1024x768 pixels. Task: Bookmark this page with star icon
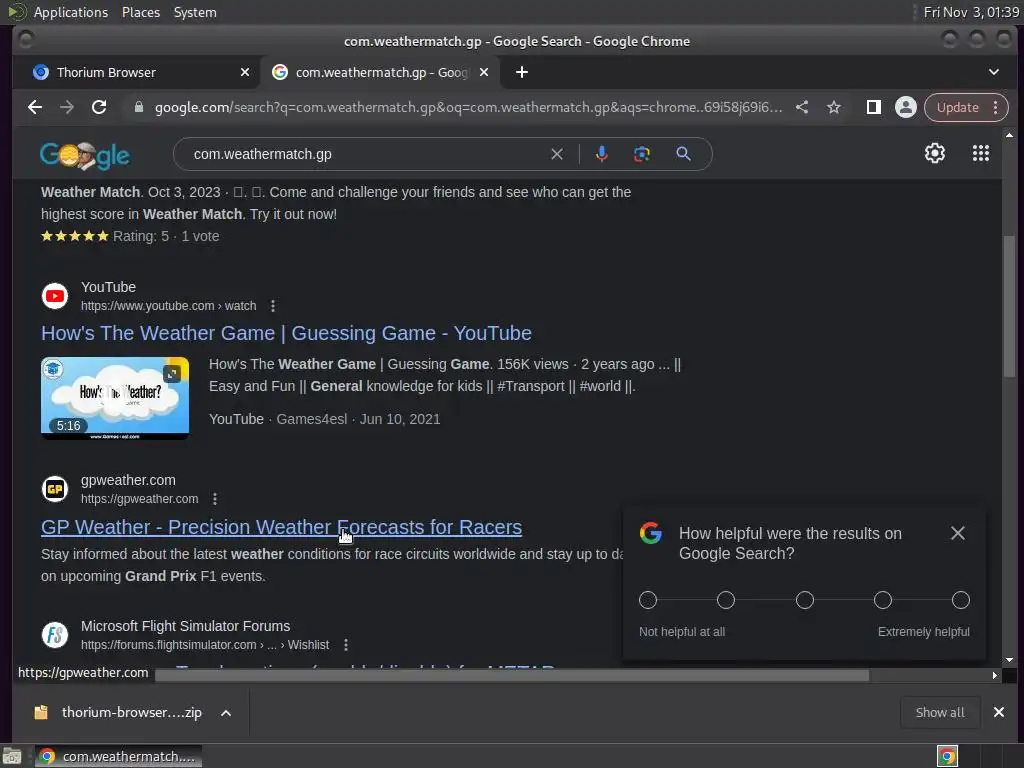coord(834,107)
